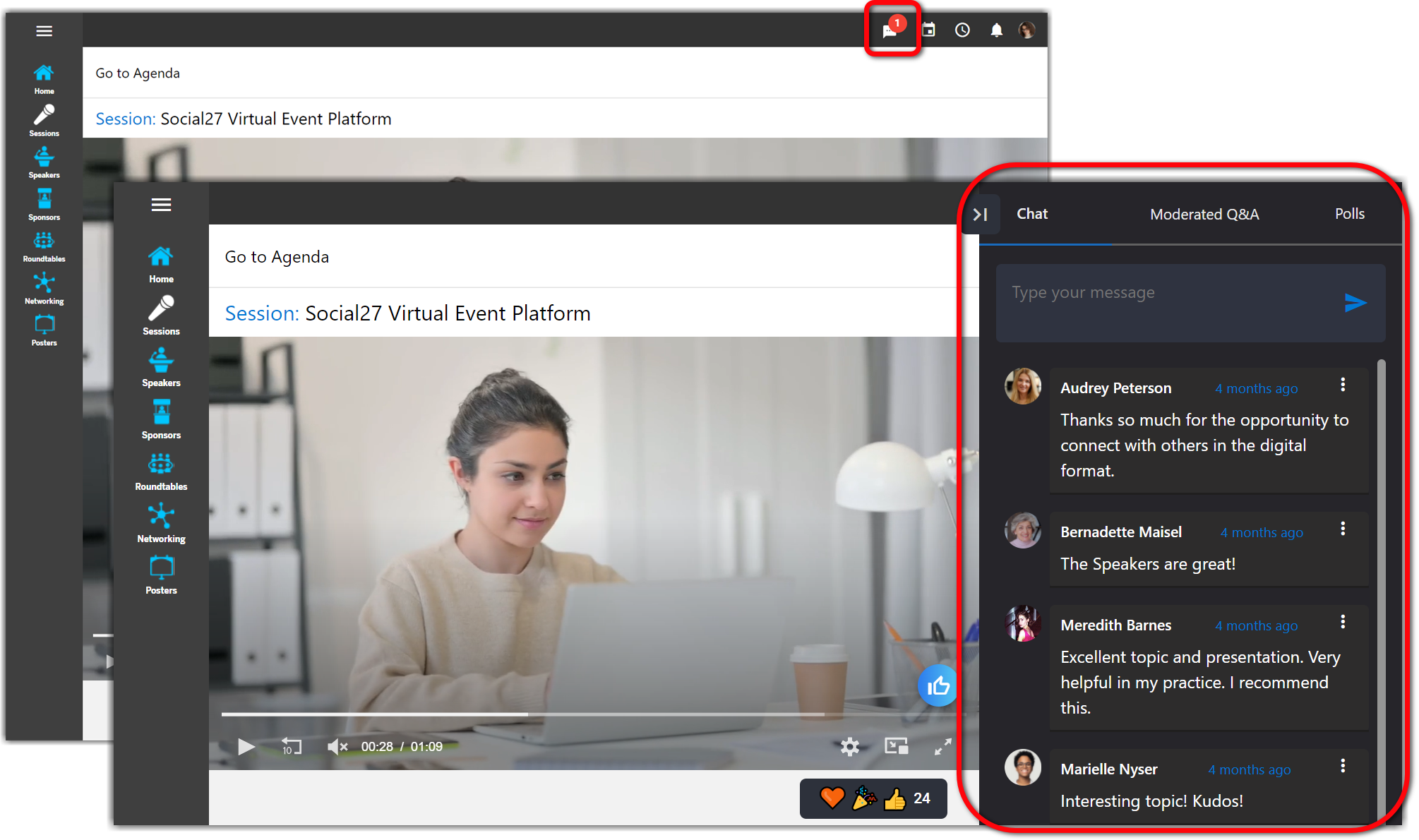This screenshot has width=1419, height=840.
Task: Toggle fullscreen on the video player
Action: [x=942, y=746]
